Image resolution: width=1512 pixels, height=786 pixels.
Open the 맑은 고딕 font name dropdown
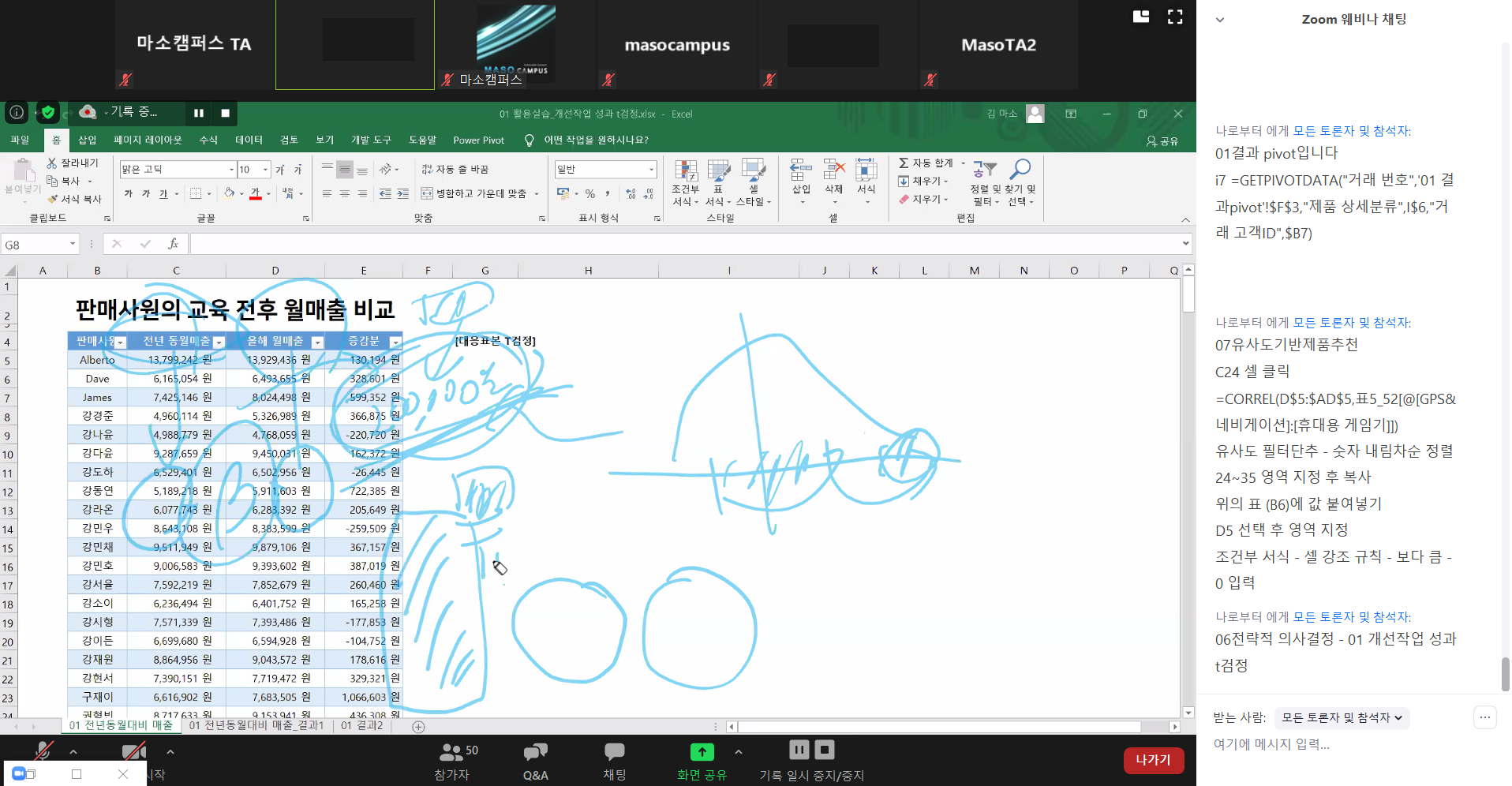pyautogui.click(x=231, y=170)
